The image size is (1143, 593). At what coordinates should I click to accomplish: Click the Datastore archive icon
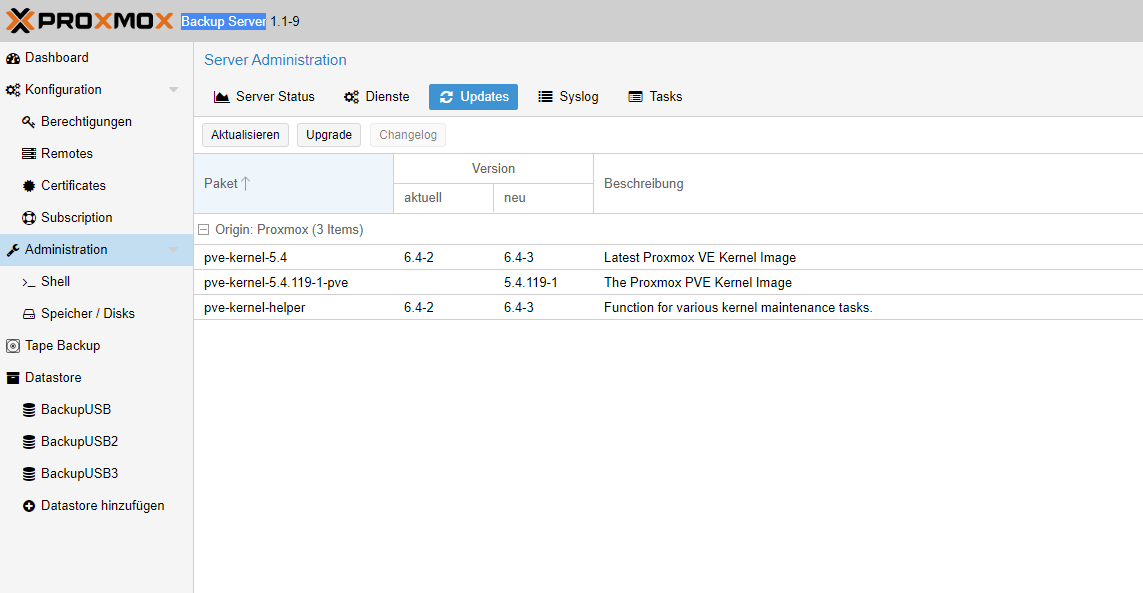(x=12, y=378)
